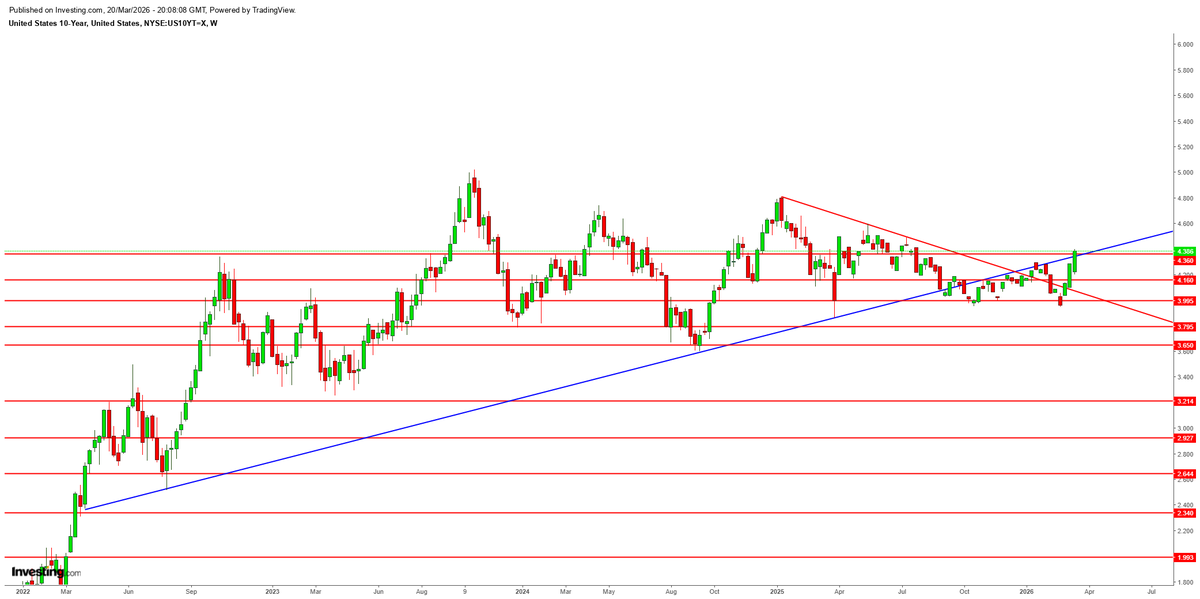Click the red 2.927 price level label
Image resolution: width=1200 pixels, height=599 pixels.
pos(1185,438)
